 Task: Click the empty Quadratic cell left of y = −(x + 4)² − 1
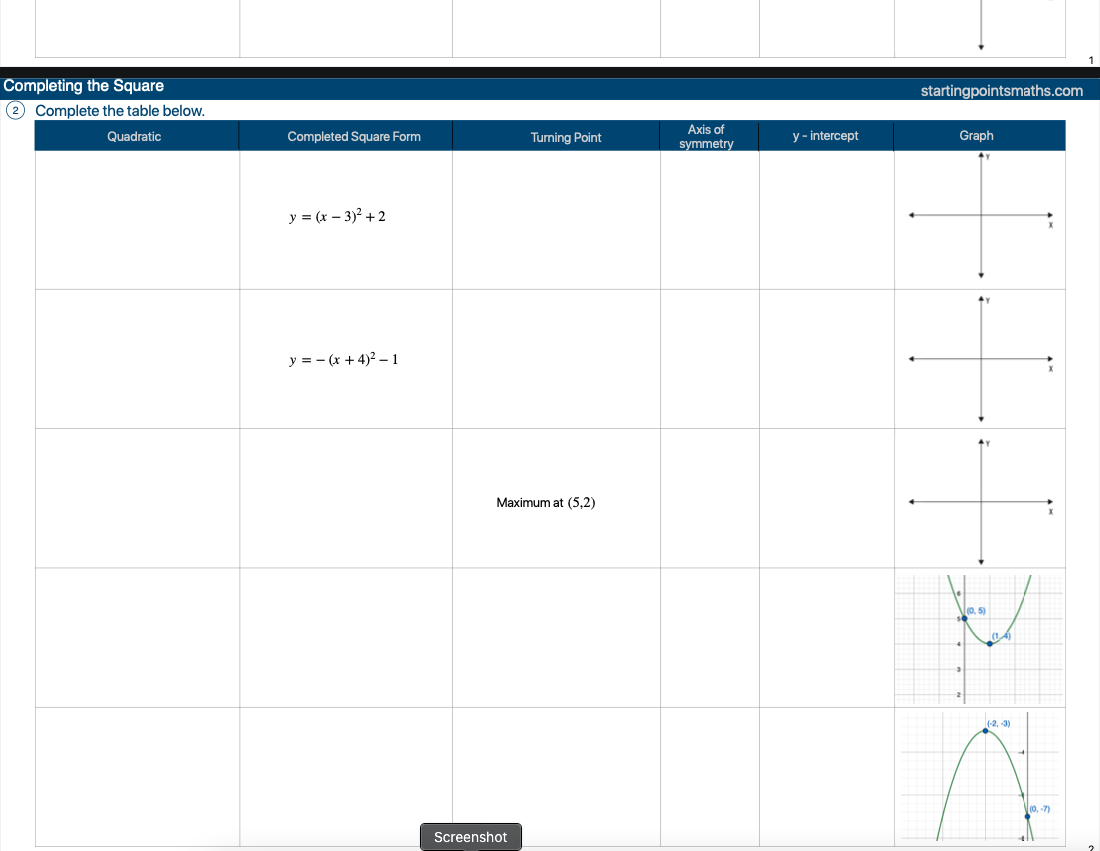tap(137, 359)
